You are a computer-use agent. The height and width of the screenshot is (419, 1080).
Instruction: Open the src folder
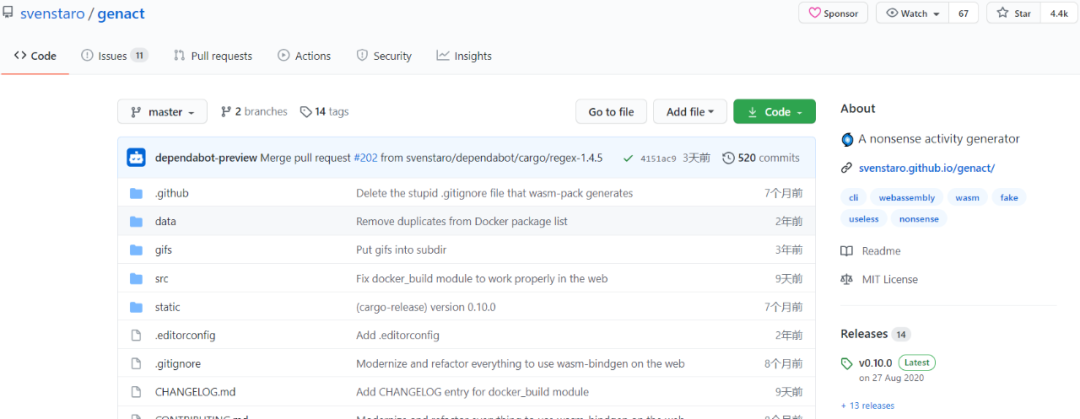click(x=162, y=278)
